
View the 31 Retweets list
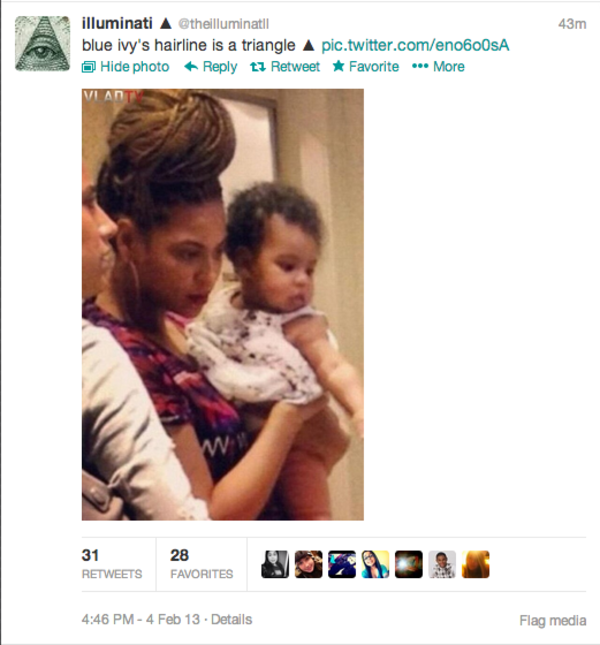pyautogui.click(x=112, y=564)
